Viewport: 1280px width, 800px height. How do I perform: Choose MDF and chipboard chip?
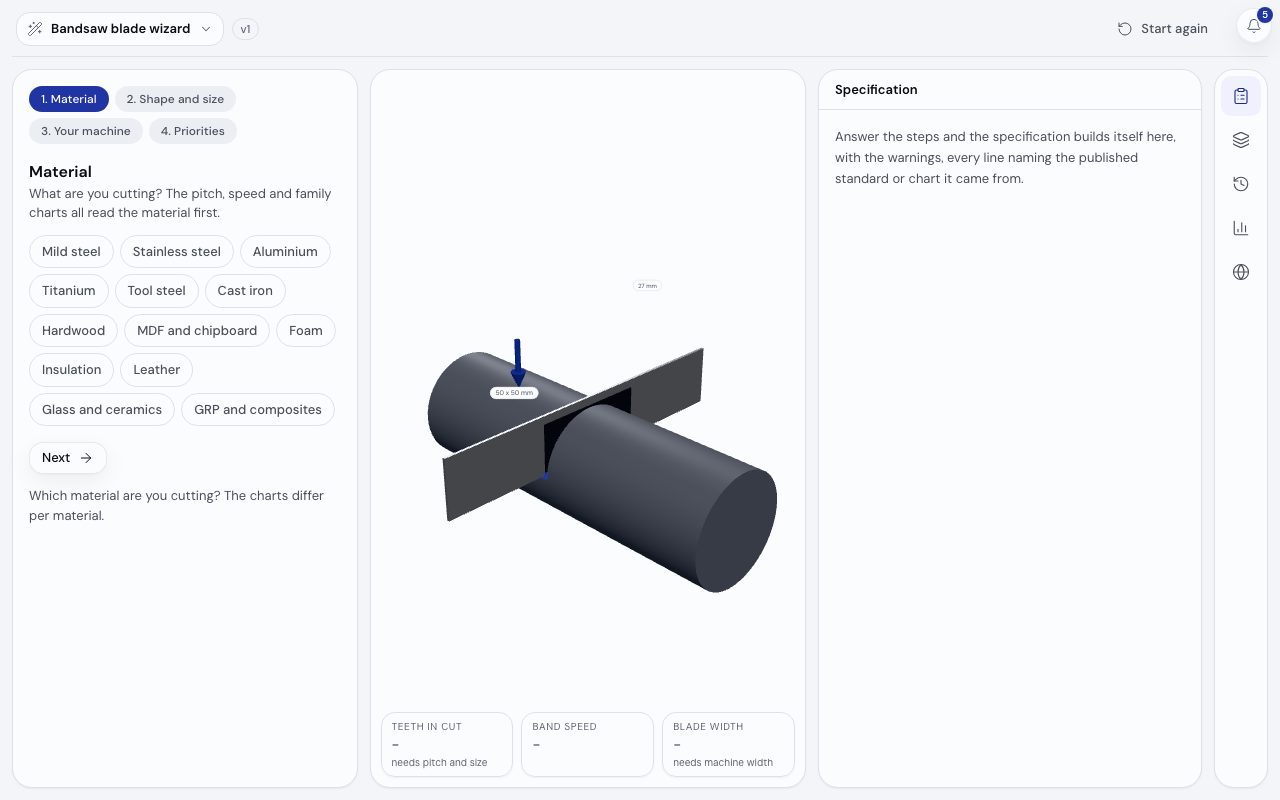coord(197,330)
